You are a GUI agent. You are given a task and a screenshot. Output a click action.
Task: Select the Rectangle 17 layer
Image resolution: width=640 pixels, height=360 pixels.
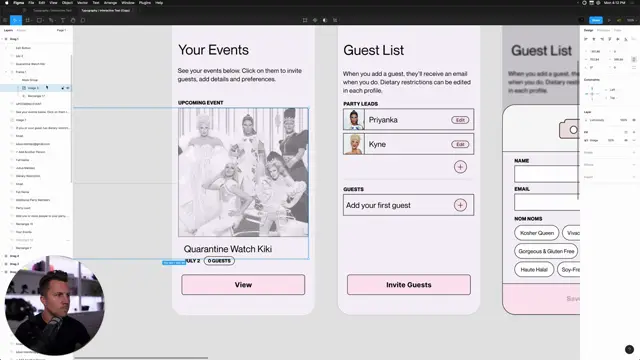36,96
